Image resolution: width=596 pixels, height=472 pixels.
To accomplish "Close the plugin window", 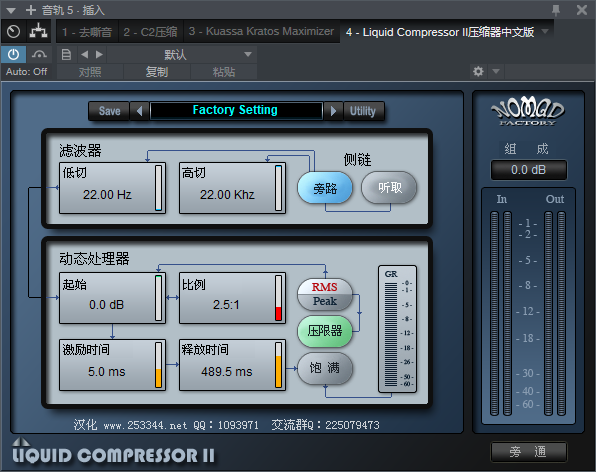I will pyautogui.click(x=582, y=10).
